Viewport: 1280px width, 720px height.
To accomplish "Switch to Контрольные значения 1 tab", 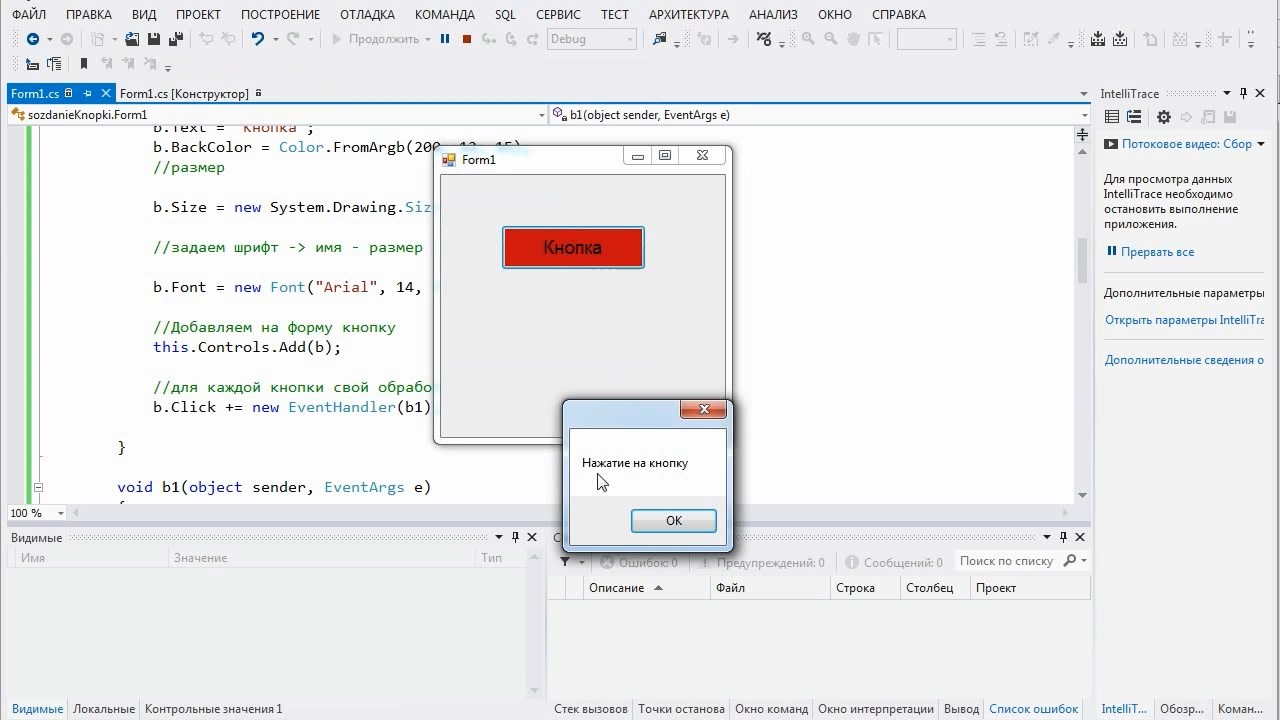I will [x=213, y=709].
